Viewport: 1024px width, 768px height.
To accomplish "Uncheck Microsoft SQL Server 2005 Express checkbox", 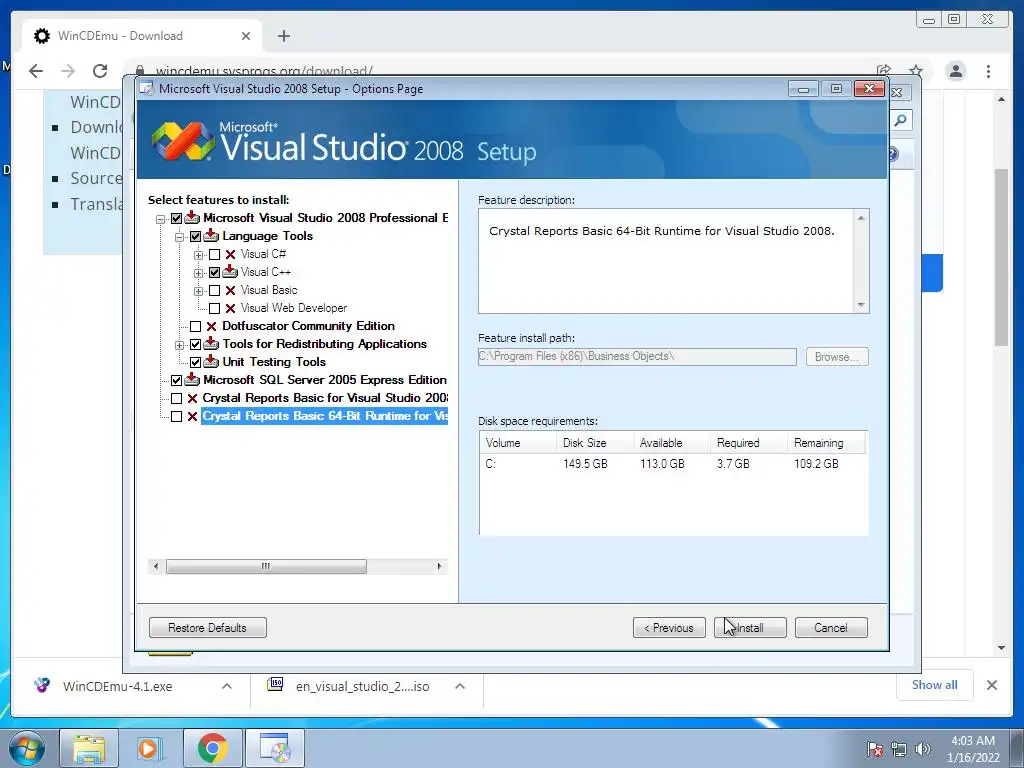I will (x=176, y=380).
